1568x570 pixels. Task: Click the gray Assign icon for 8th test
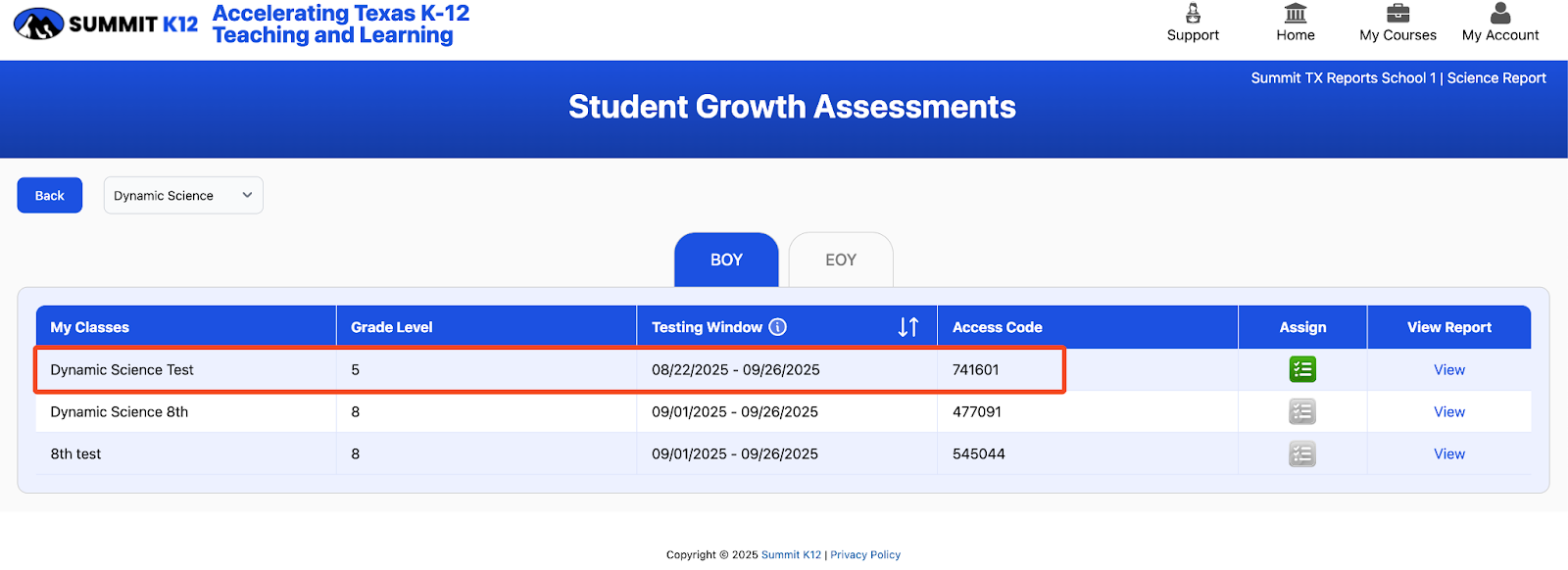1302,453
